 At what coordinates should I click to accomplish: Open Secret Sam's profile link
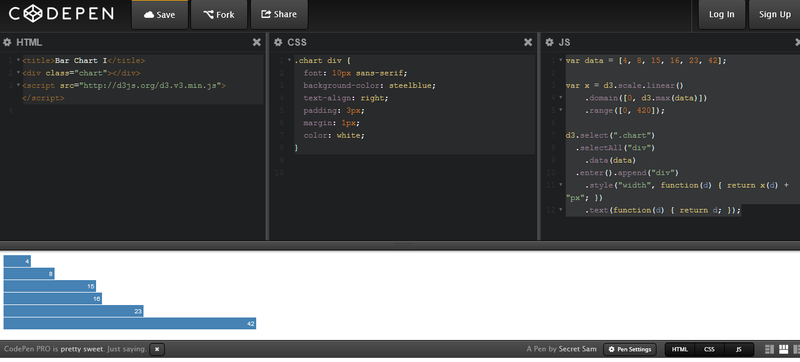578,349
